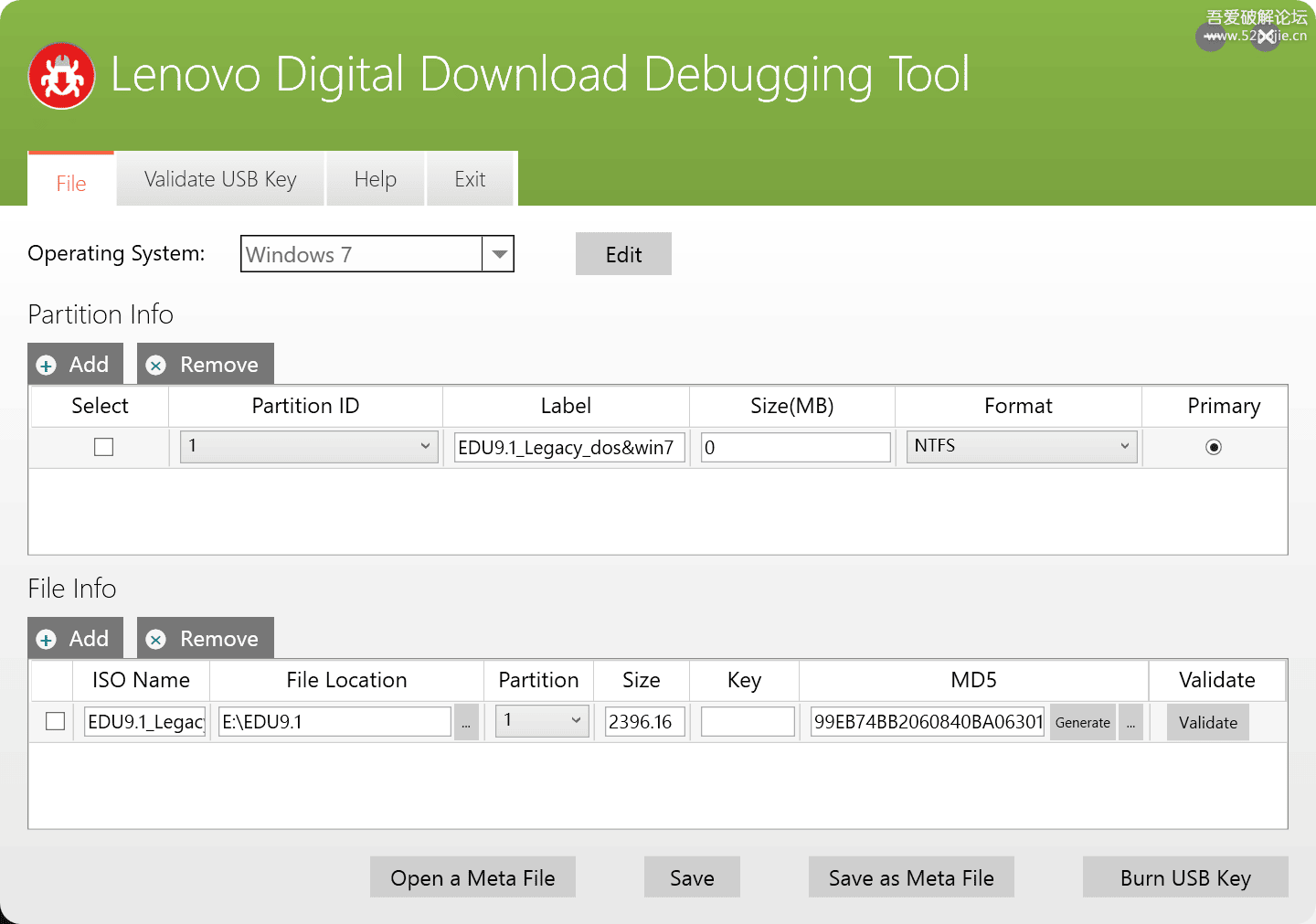Click the Format column header
This screenshot has width=1316, height=924.
1018,406
